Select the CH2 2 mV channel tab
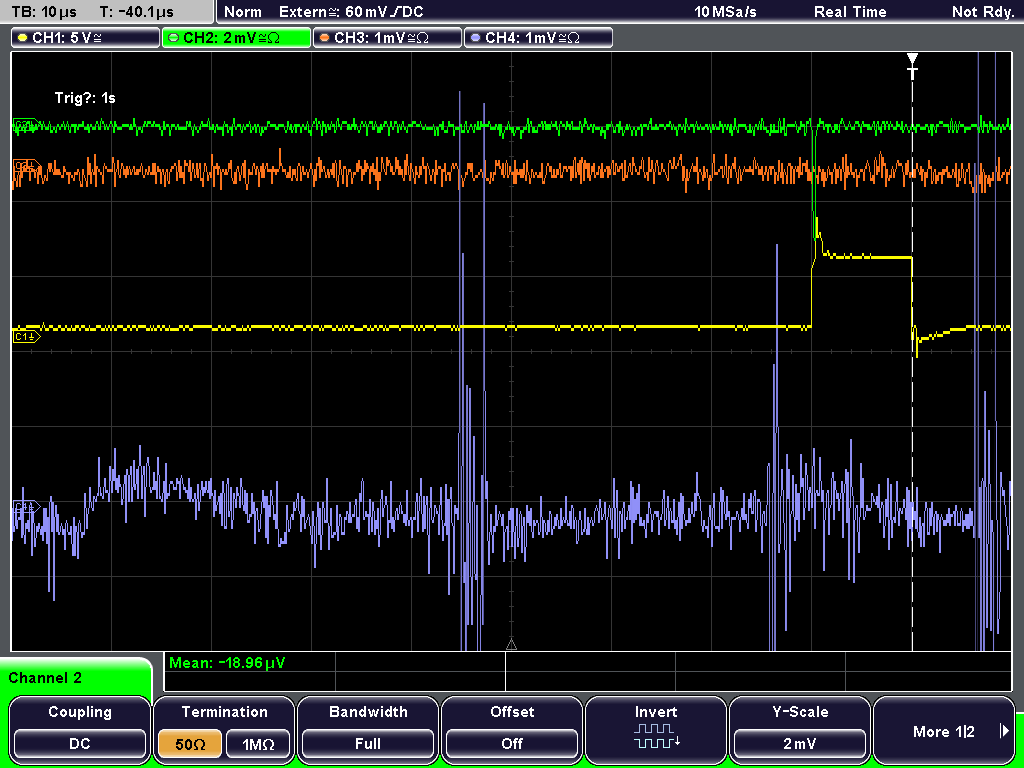This screenshot has width=1024, height=768. (236, 38)
